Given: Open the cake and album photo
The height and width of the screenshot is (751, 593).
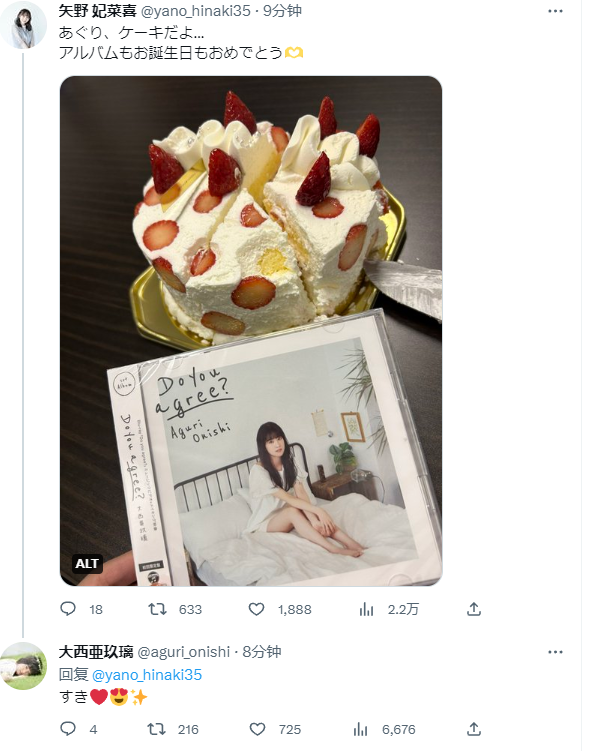Looking at the screenshot, I should click(251, 330).
